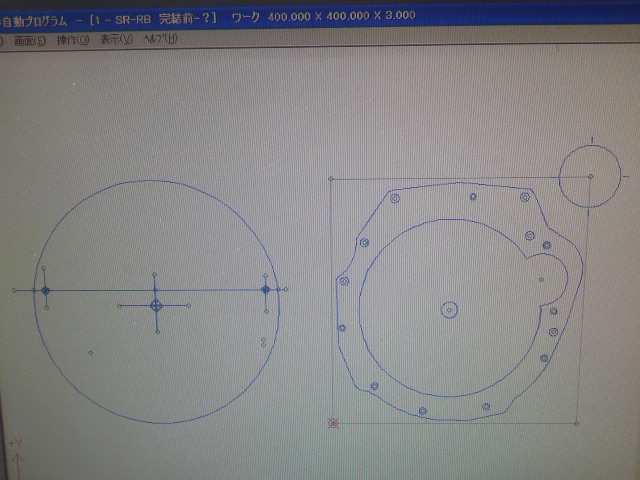Click the red origin marker at the work sheet corner
This screenshot has height=480, width=640.
333,424
